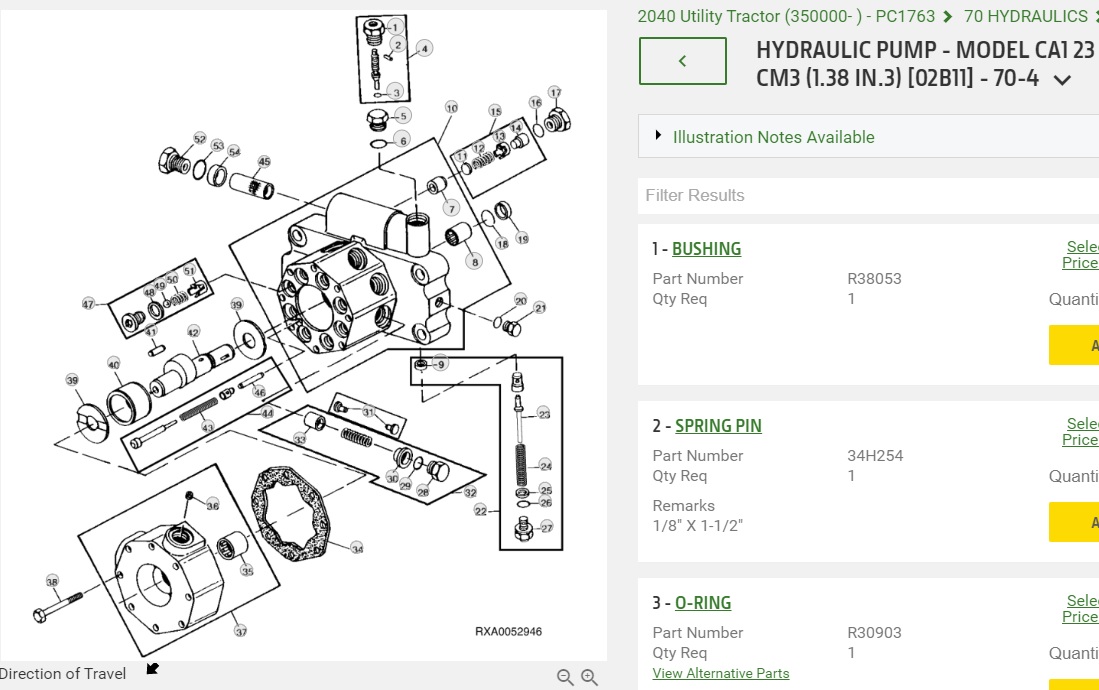This screenshot has height=690, width=1099.
Task: Select callout 4 in the diagram
Action: point(424,48)
